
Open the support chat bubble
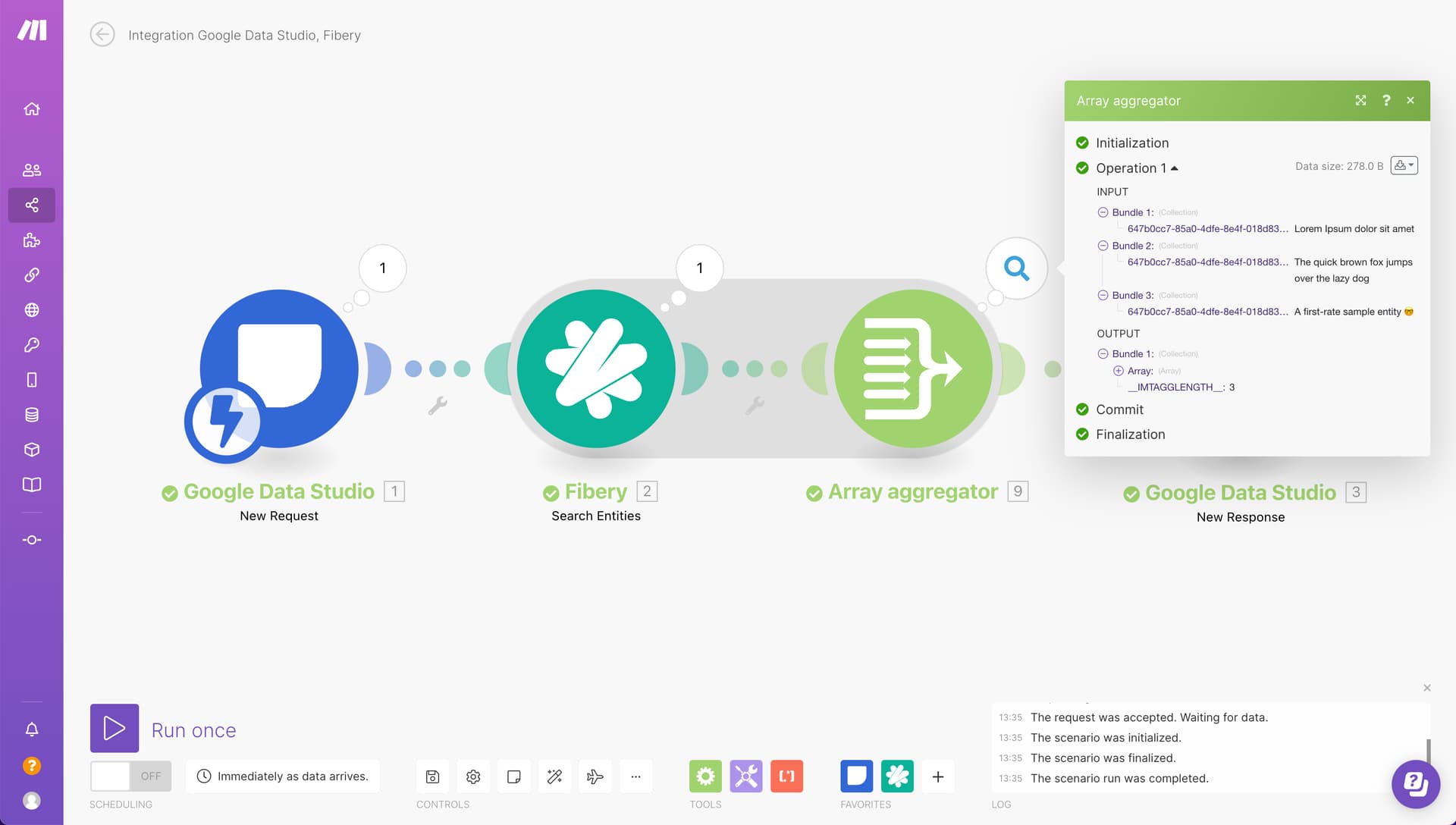tap(1416, 784)
